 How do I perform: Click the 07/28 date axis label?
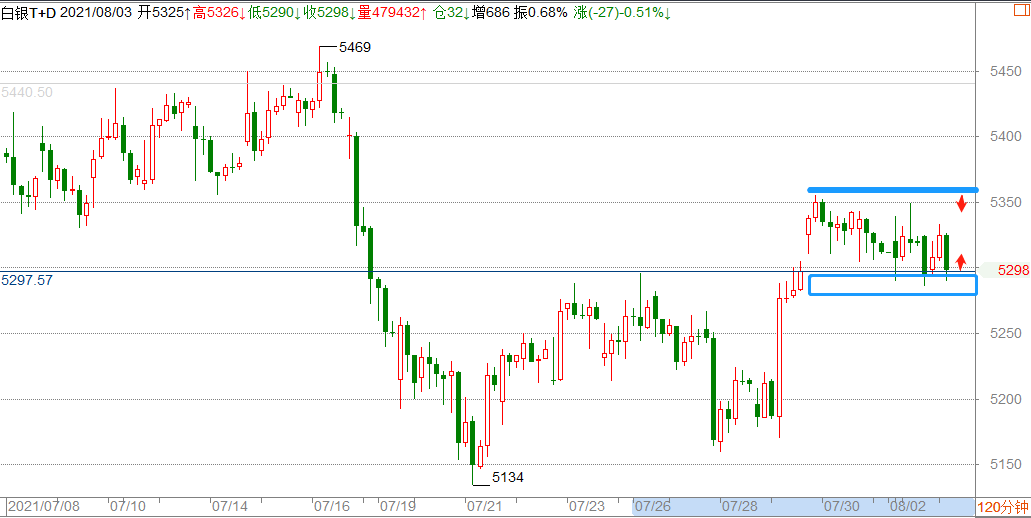pyautogui.click(x=739, y=507)
